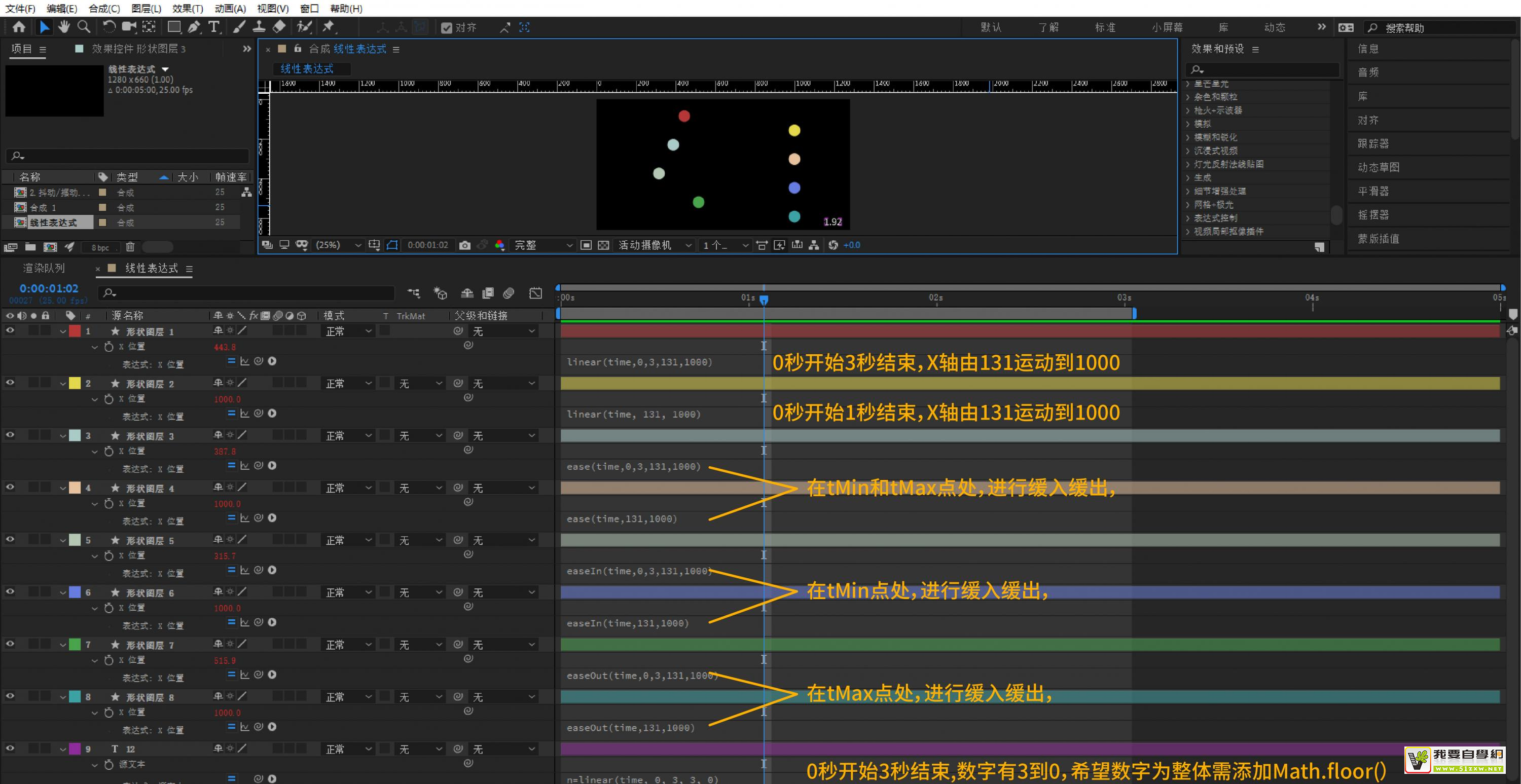The height and width of the screenshot is (784, 1521).
Task: Select the Puppet Pin tool
Action: pyautogui.click(x=329, y=26)
